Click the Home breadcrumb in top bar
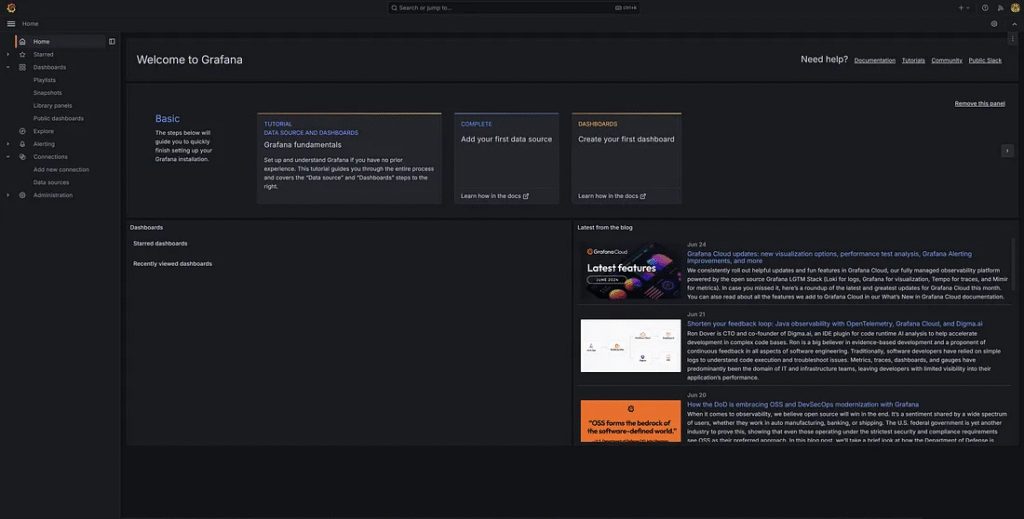This screenshot has height=519, width=1024. pos(30,24)
